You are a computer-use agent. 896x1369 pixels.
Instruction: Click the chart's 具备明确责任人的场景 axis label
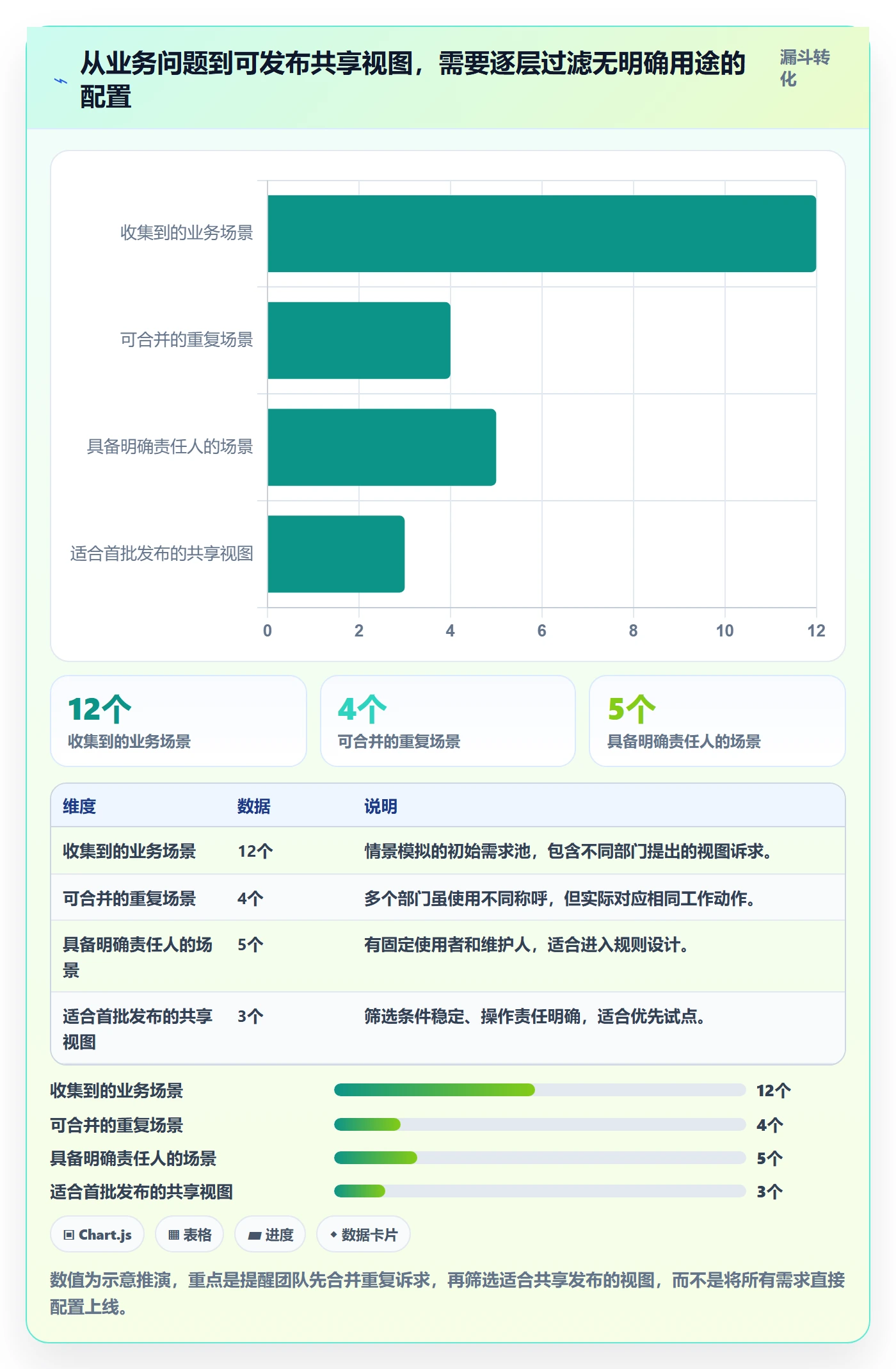(x=170, y=446)
